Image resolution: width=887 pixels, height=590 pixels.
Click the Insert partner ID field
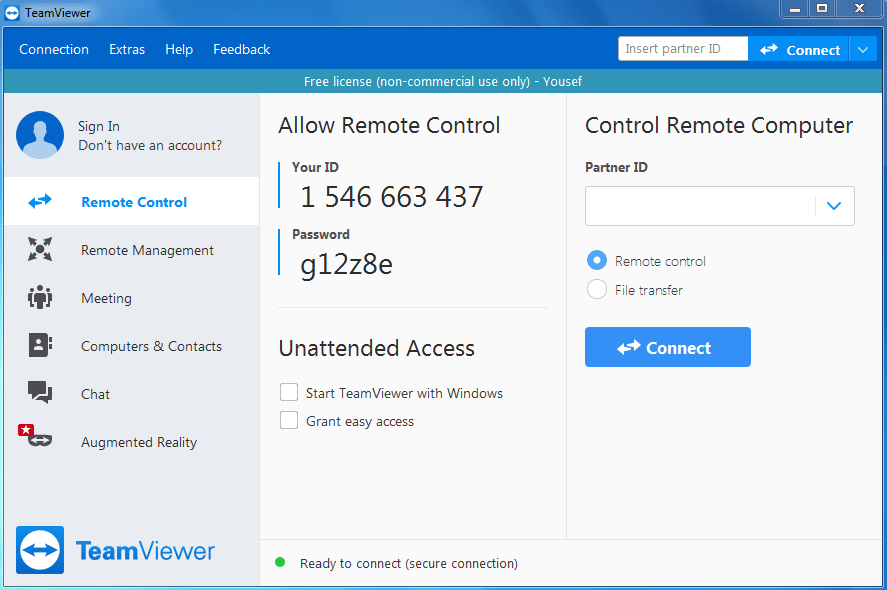682,49
